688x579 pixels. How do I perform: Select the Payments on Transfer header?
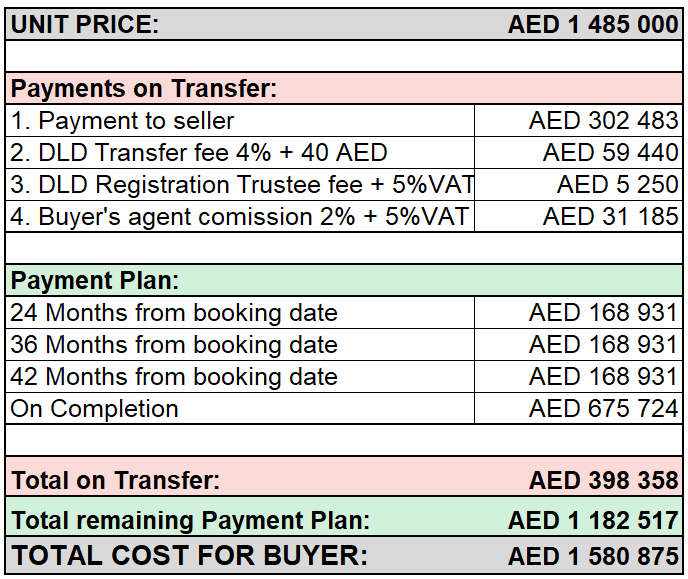click(344, 89)
